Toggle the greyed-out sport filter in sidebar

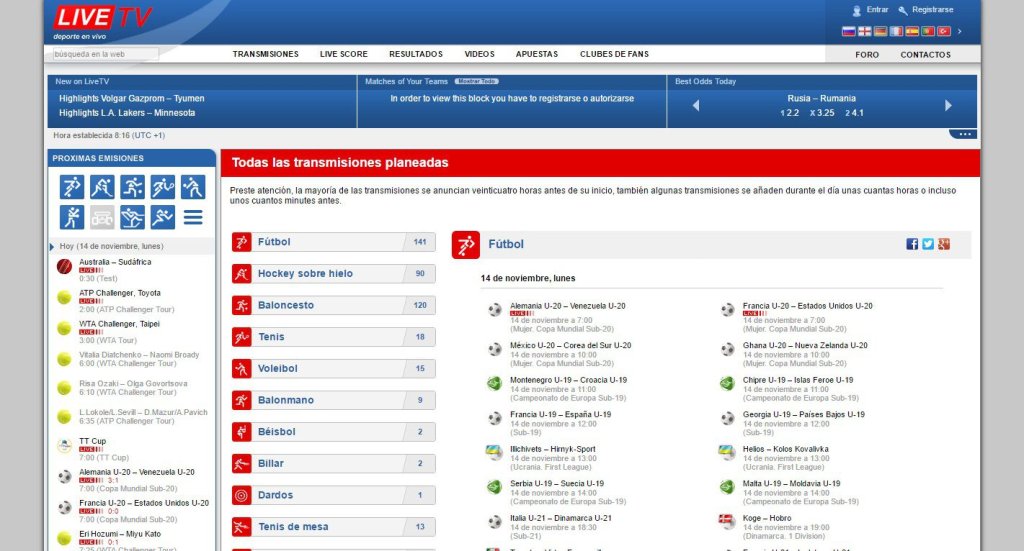tap(102, 217)
